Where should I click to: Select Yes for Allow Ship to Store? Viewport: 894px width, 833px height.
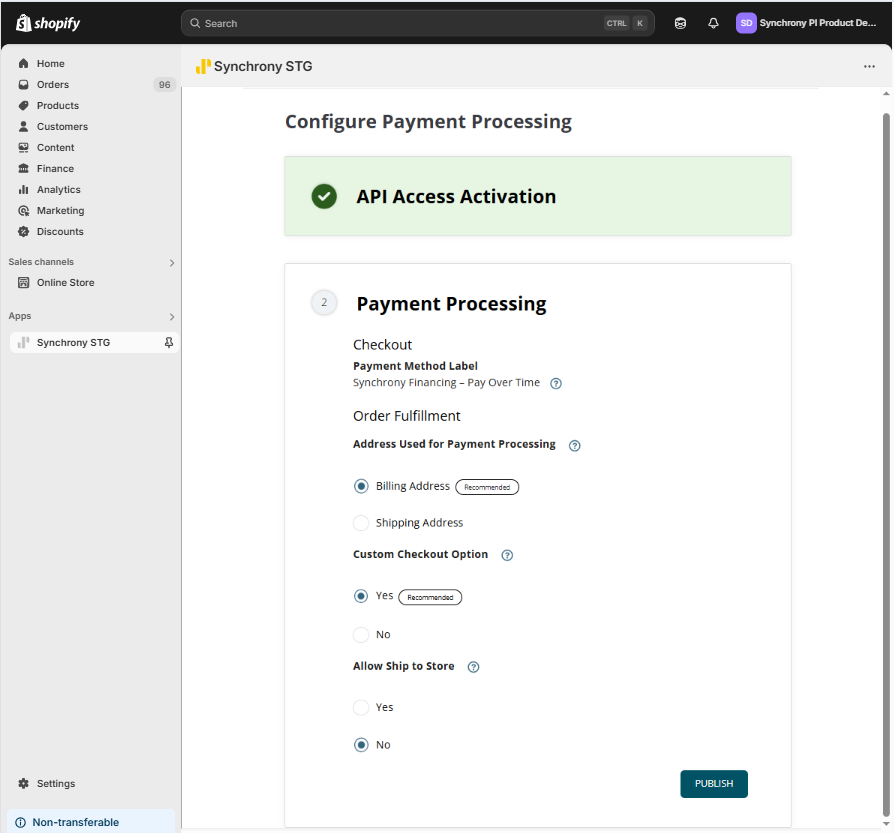click(x=361, y=708)
